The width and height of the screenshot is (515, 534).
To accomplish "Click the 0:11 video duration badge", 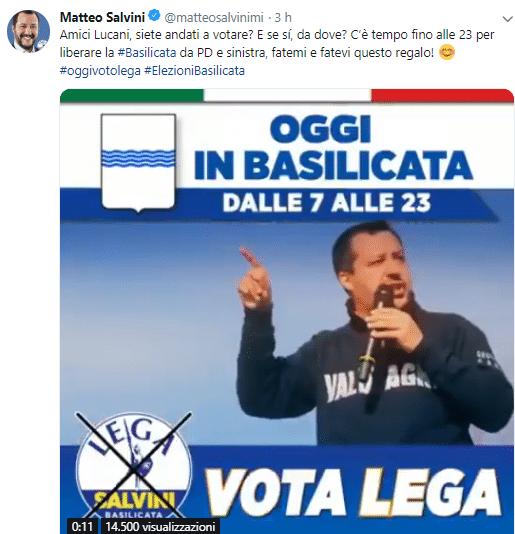I will point(82,527).
